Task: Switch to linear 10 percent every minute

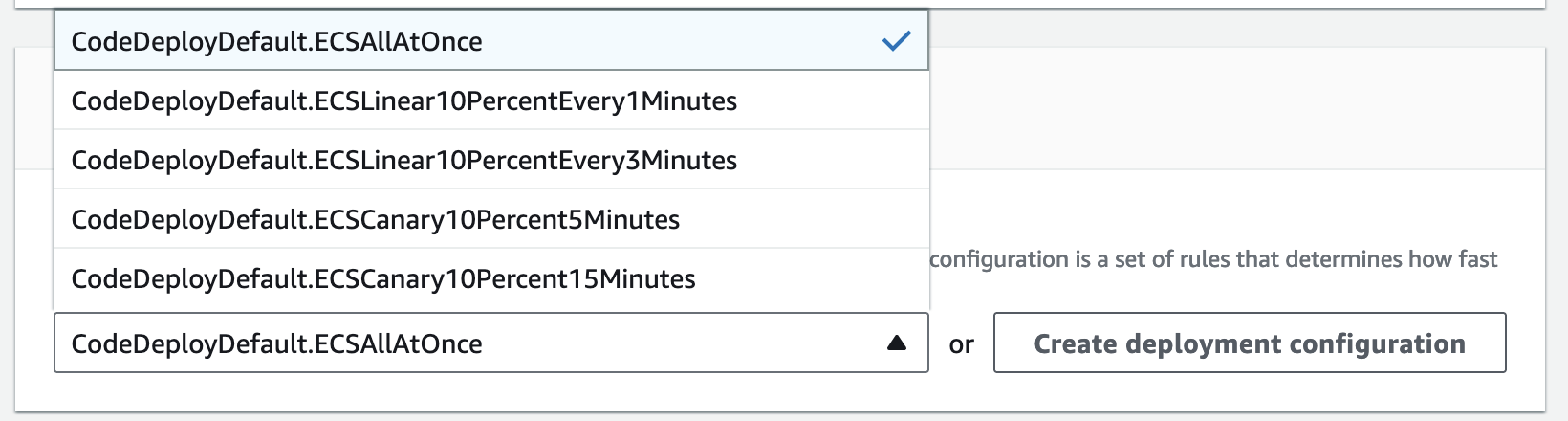Action: 403,100
